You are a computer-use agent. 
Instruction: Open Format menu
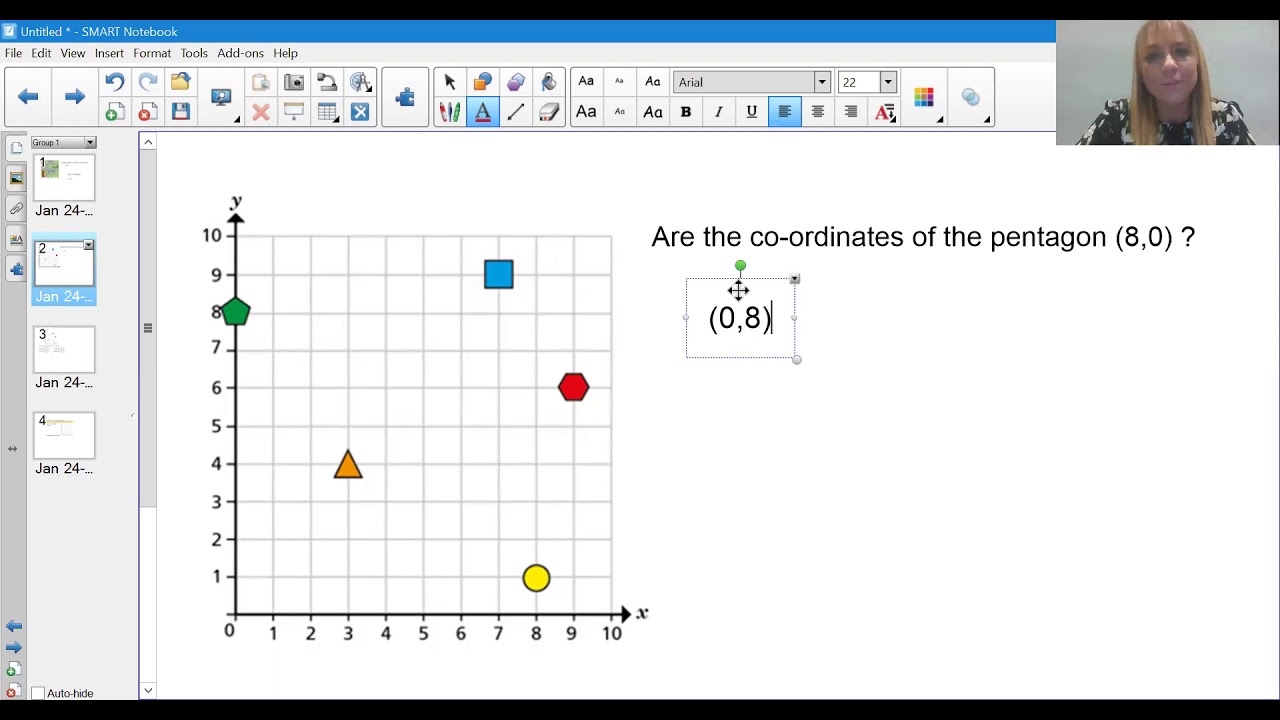(152, 53)
